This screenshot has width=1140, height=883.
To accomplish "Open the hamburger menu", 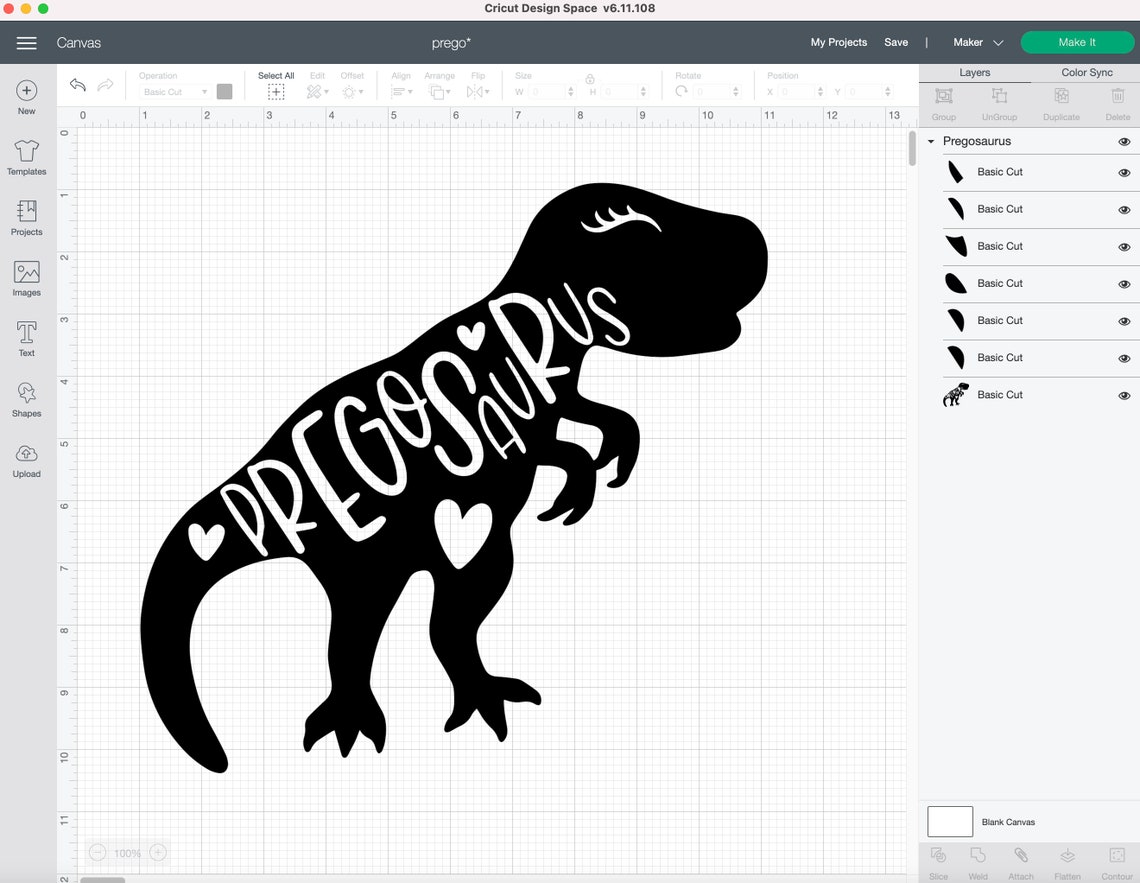I will click(26, 43).
